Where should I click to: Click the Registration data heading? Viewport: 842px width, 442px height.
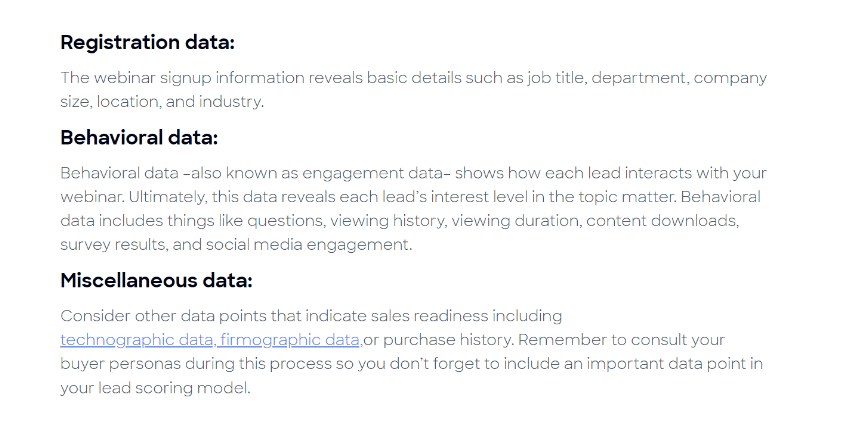[x=147, y=42]
